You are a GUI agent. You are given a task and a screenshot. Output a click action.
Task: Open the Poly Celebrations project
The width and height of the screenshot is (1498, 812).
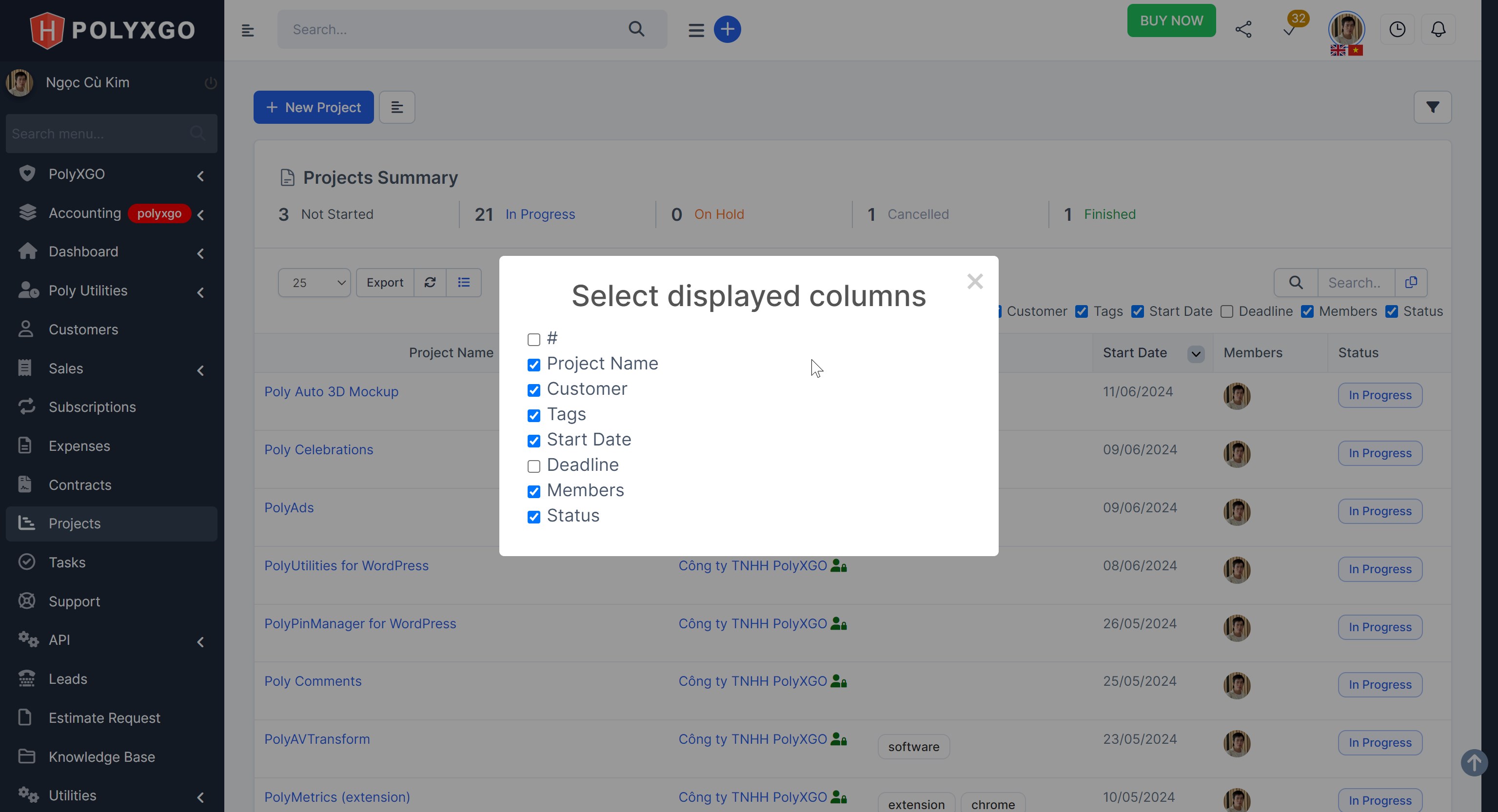coord(319,449)
